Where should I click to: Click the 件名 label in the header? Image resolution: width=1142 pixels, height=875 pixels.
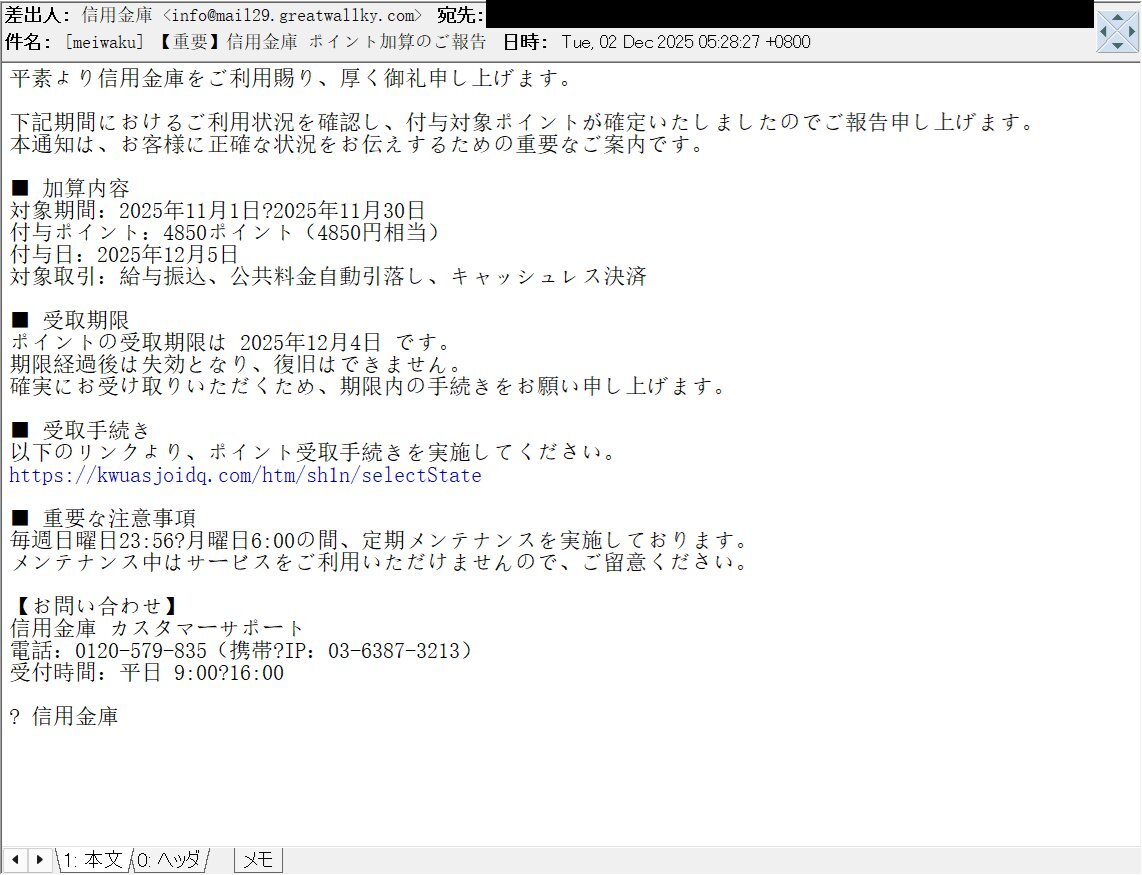pyautogui.click(x=28, y=42)
